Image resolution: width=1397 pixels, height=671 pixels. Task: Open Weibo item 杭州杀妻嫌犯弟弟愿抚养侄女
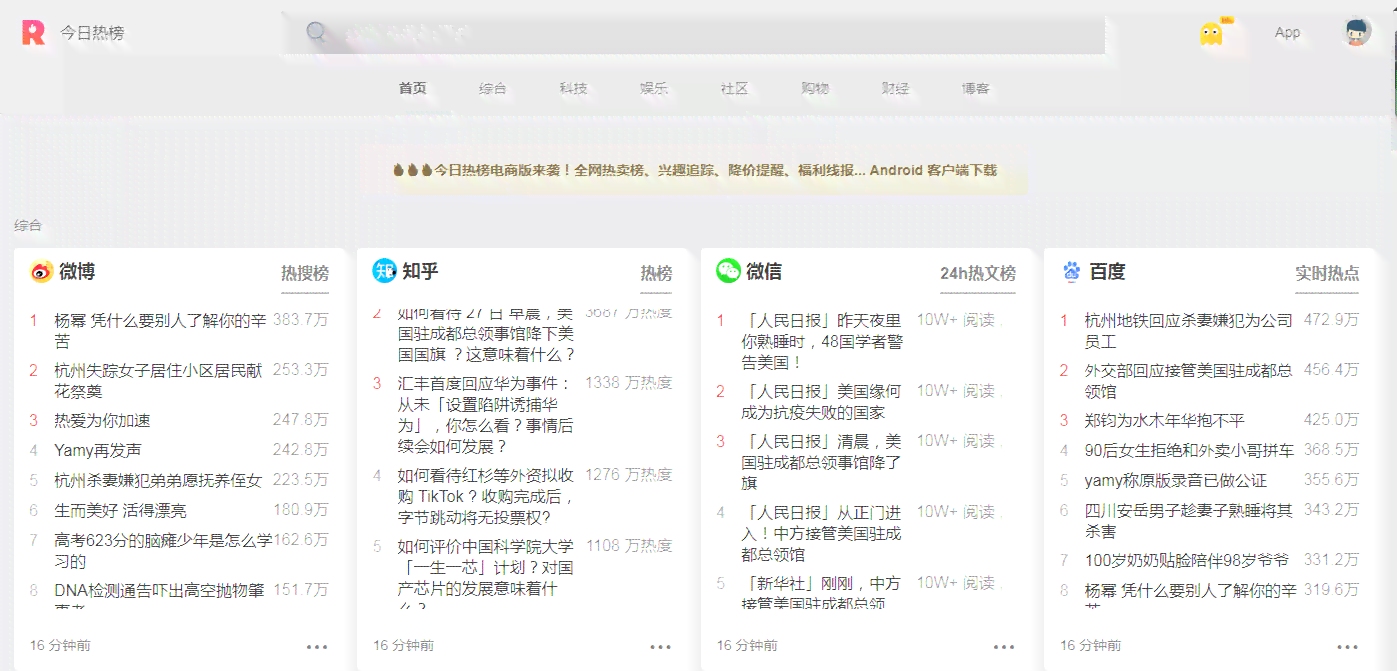(x=158, y=480)
